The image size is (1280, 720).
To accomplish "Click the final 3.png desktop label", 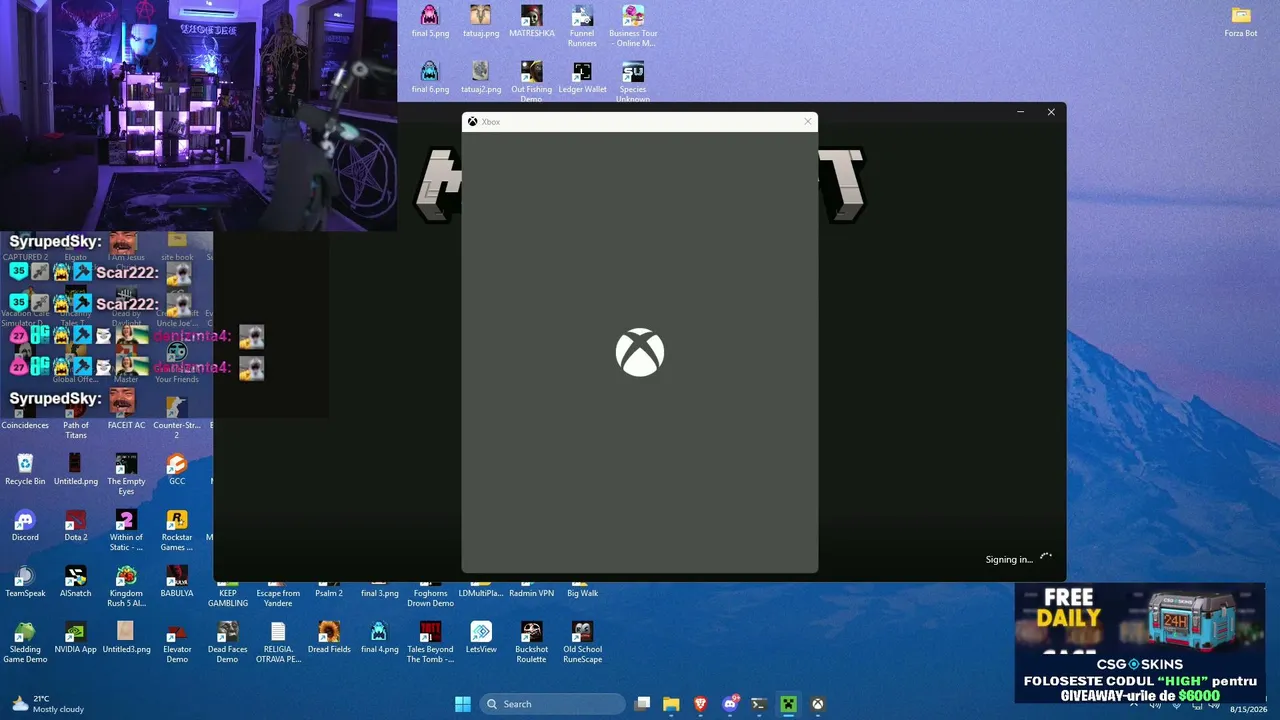I will [380, 593].
